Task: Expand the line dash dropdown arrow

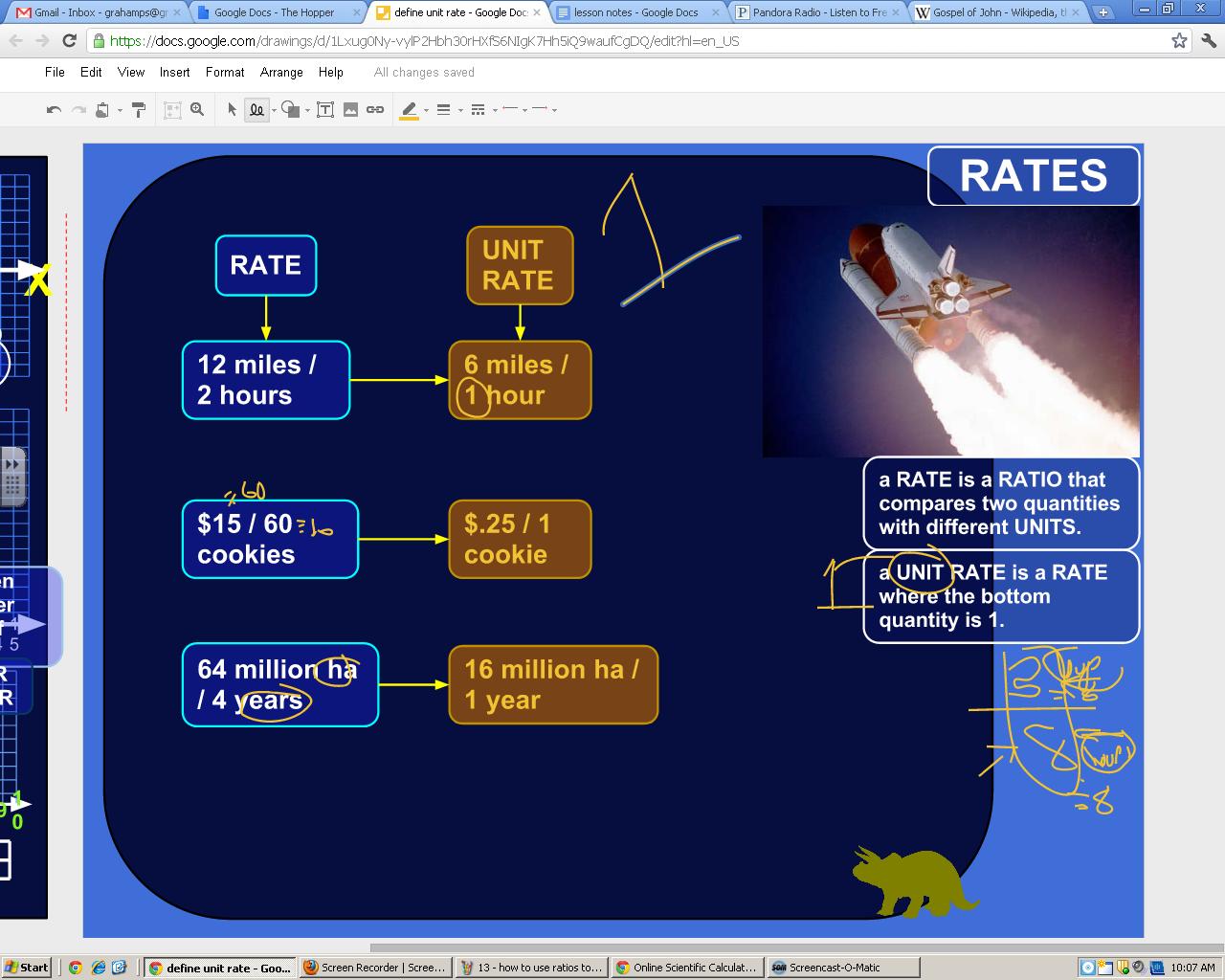Action: click(495, 111)
